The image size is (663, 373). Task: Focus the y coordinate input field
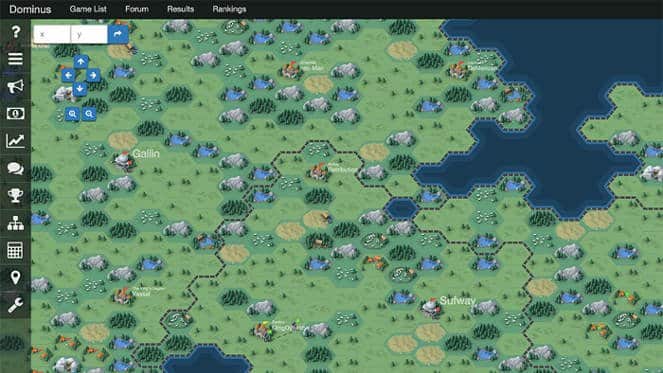(89, 34)
